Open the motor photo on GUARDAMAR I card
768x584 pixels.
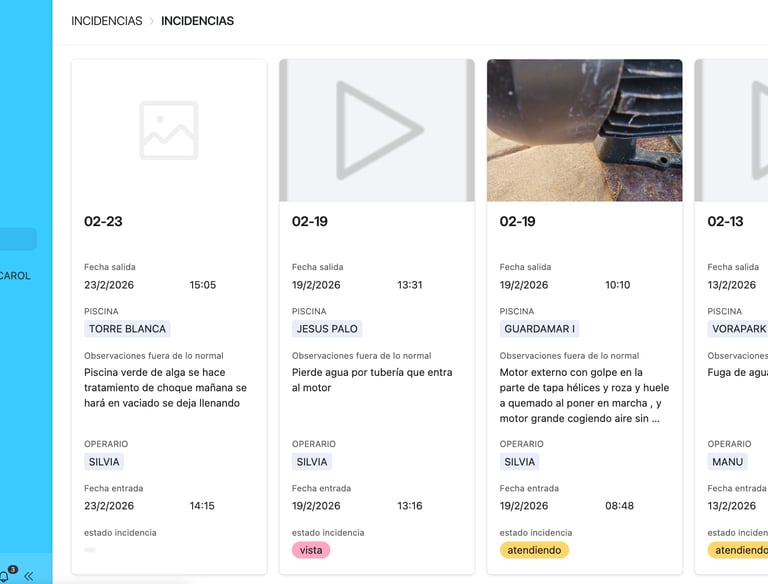[584, 130]
